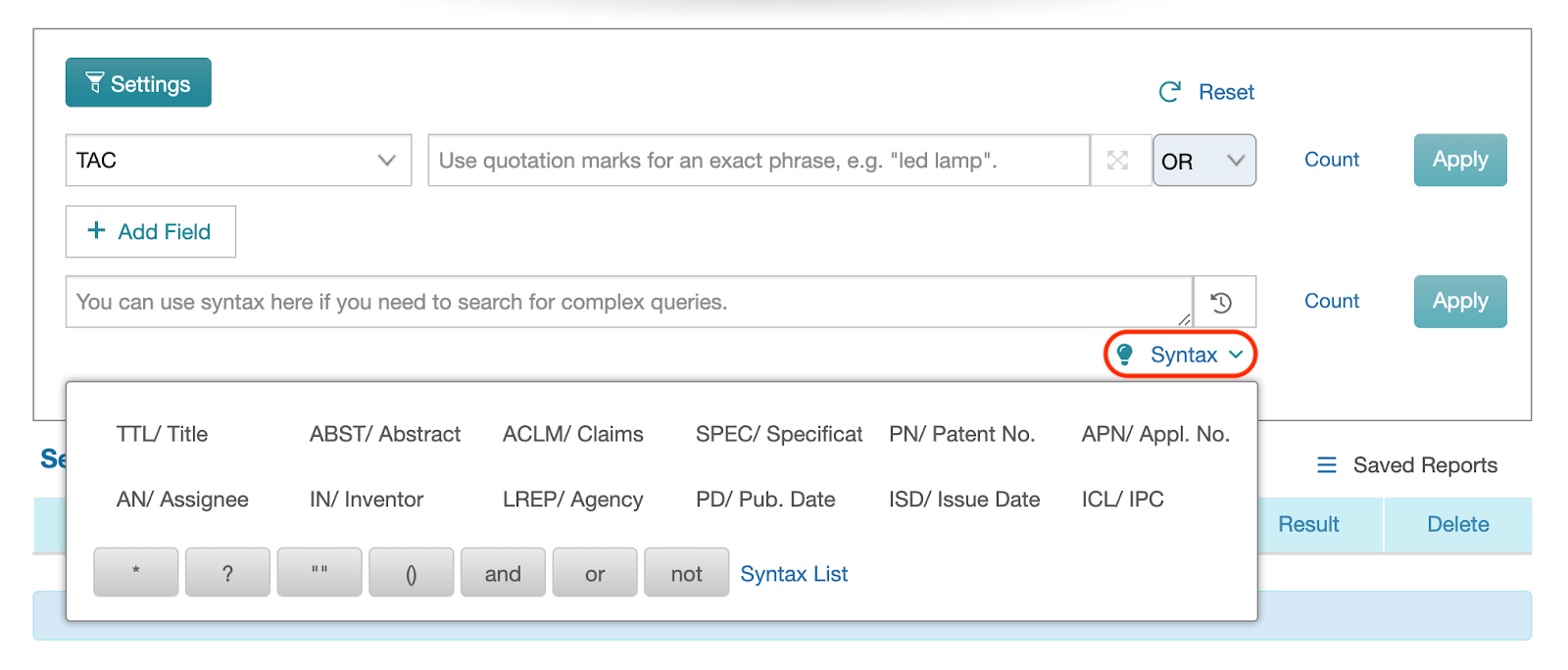1568x670 pixels.
Task: Collapse the Syntax helper panel
Action: pyautogui.click(x=1181, y=355)
